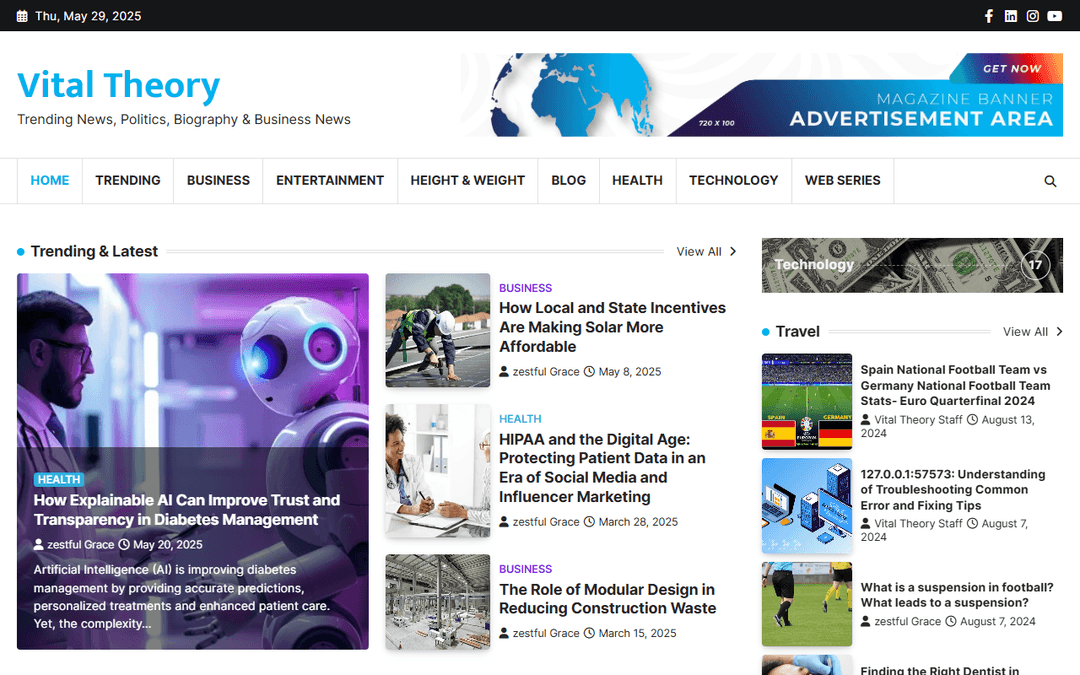Open the LinkedIn social link
This screenshot has height=675, width=1080.
pyautogui.click(x=1010, y=16)
